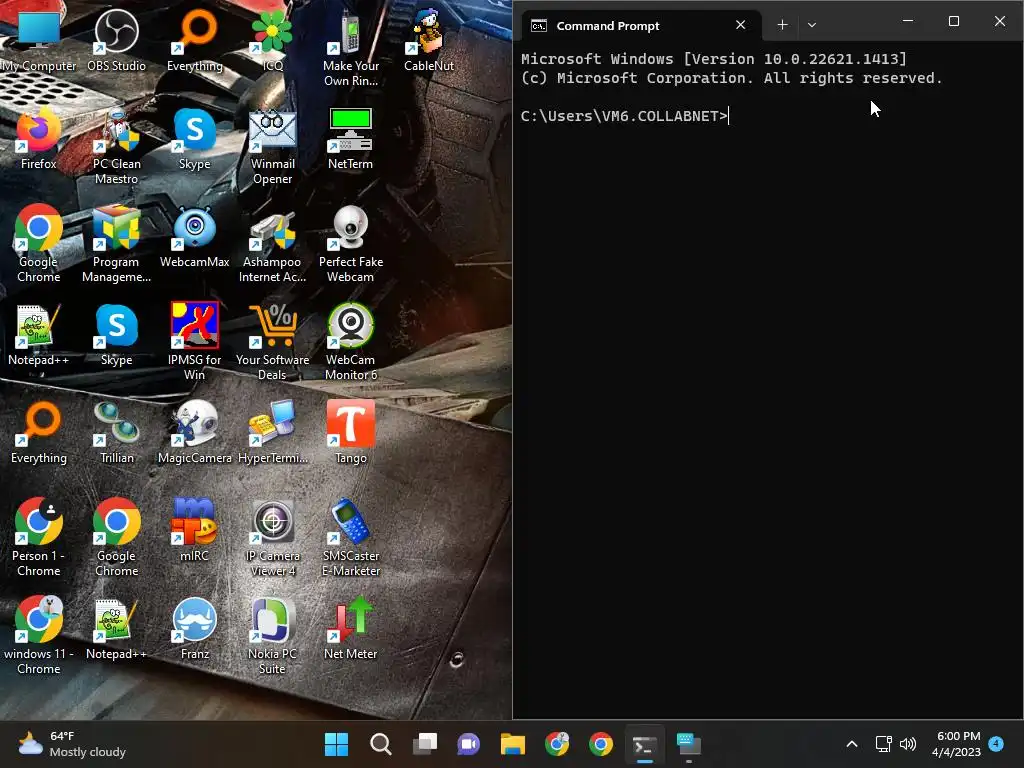Add a new terminal tab
Viewport: 1024px width, 768px height.
tap(782, 25)
